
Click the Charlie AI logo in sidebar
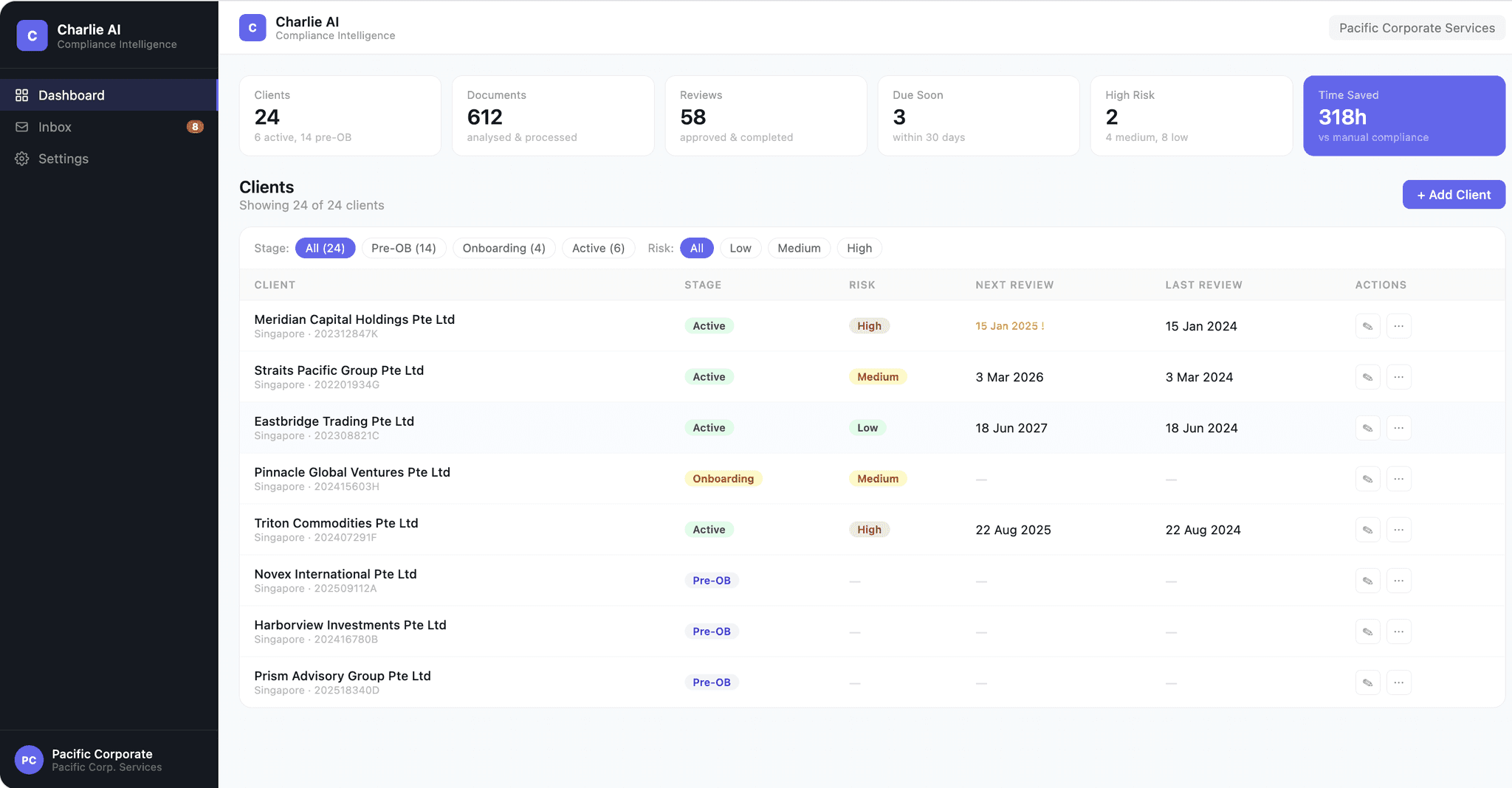(32, 35)
